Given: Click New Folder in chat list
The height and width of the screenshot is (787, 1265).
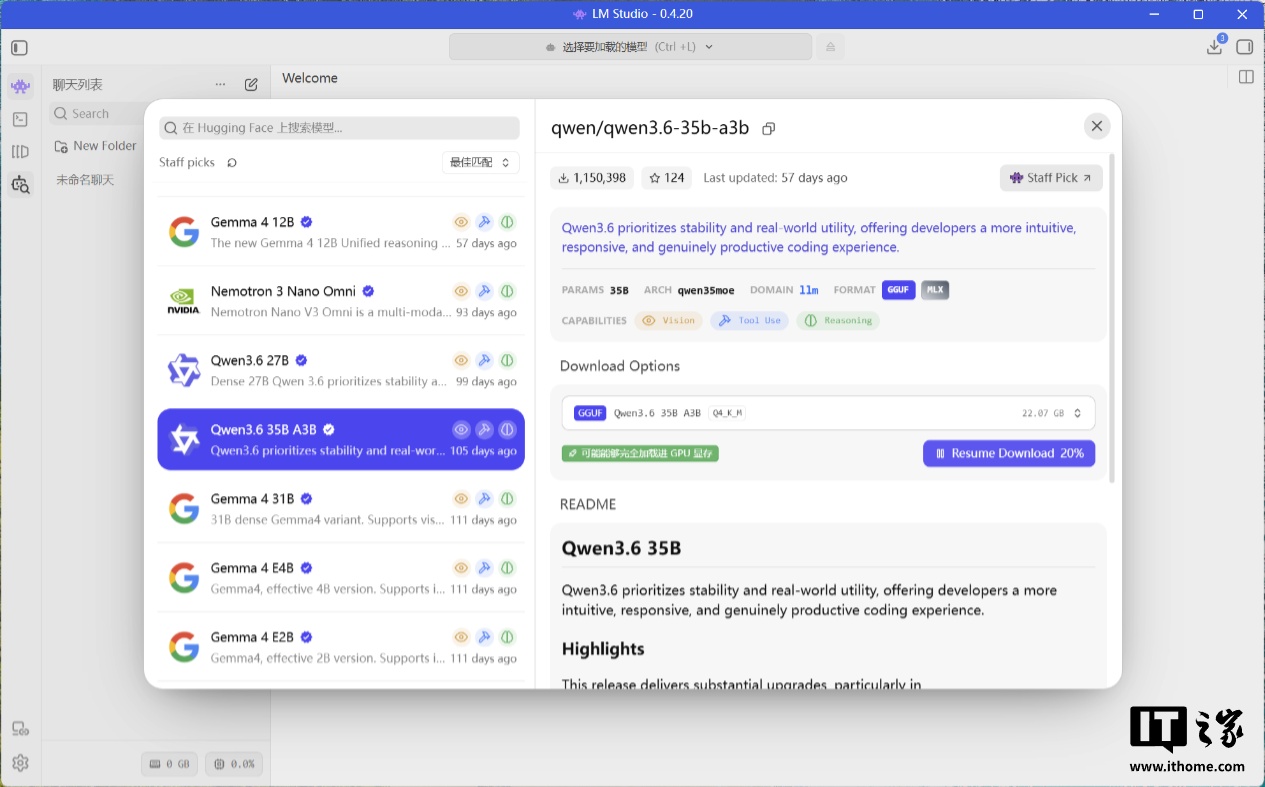Looking at the screenshot, I should 95,146.
